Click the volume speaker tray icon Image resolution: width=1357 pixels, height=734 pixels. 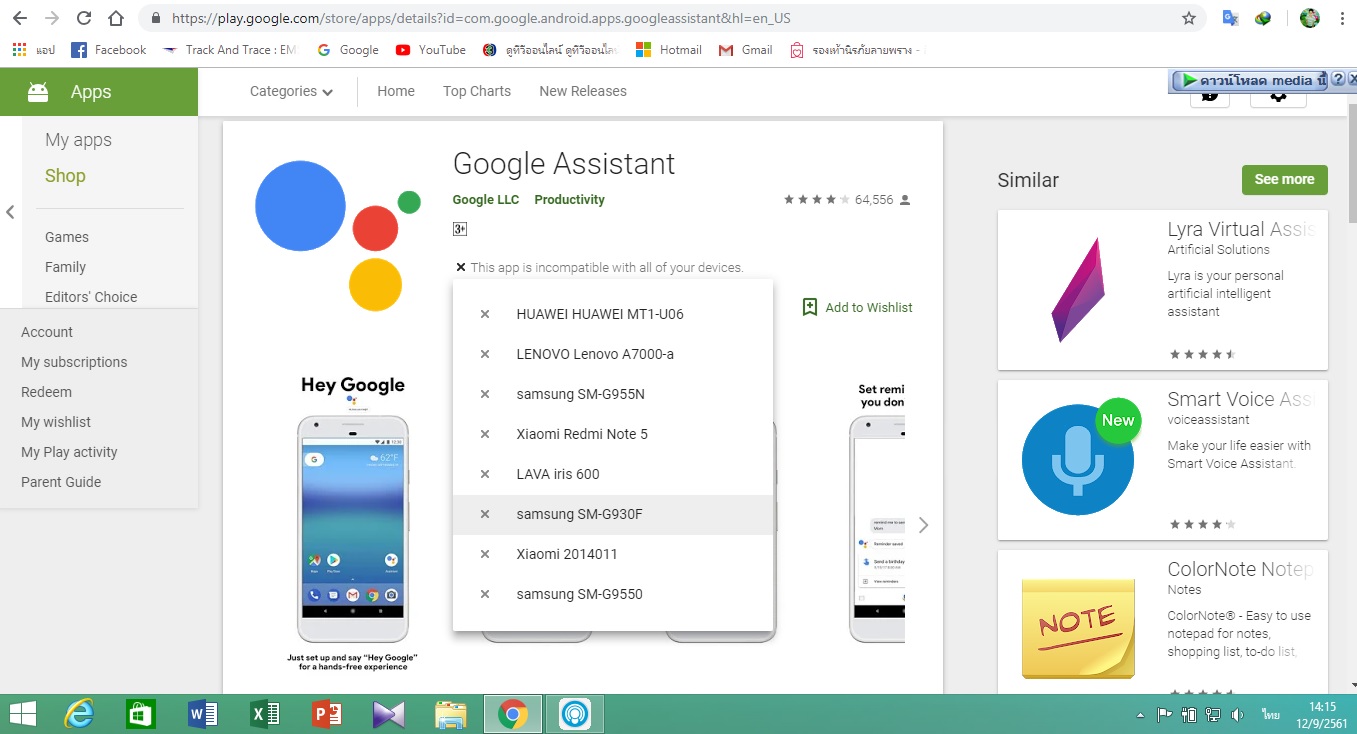(1237, 715)
